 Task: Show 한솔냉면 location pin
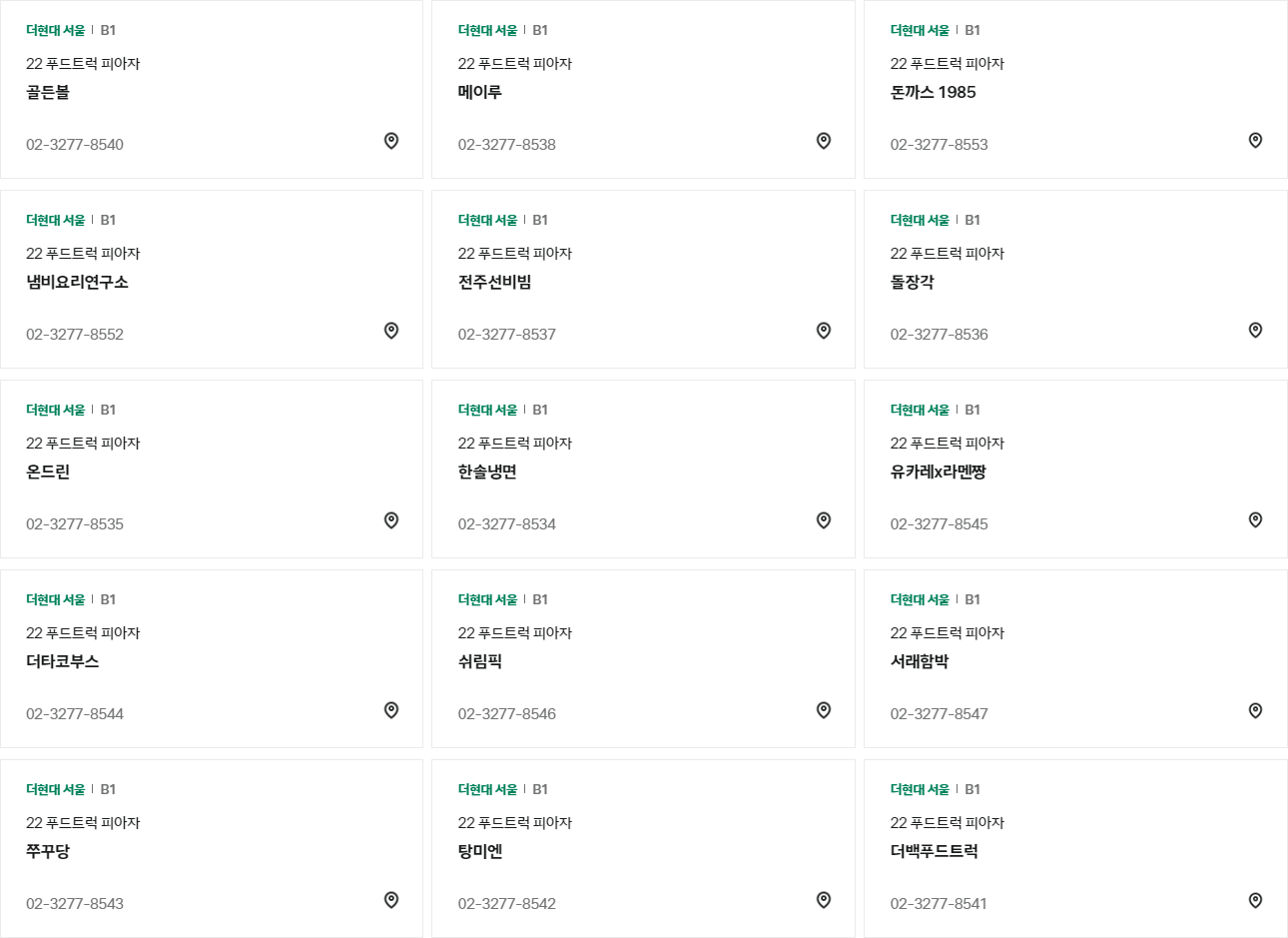pyautogui.click(x=824, y=520)
